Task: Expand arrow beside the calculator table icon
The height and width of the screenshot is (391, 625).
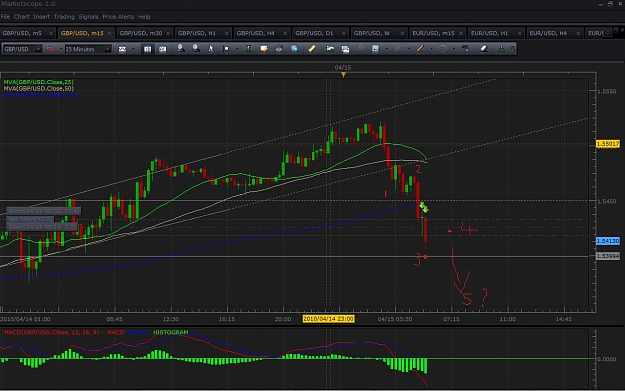Action: 386,49
